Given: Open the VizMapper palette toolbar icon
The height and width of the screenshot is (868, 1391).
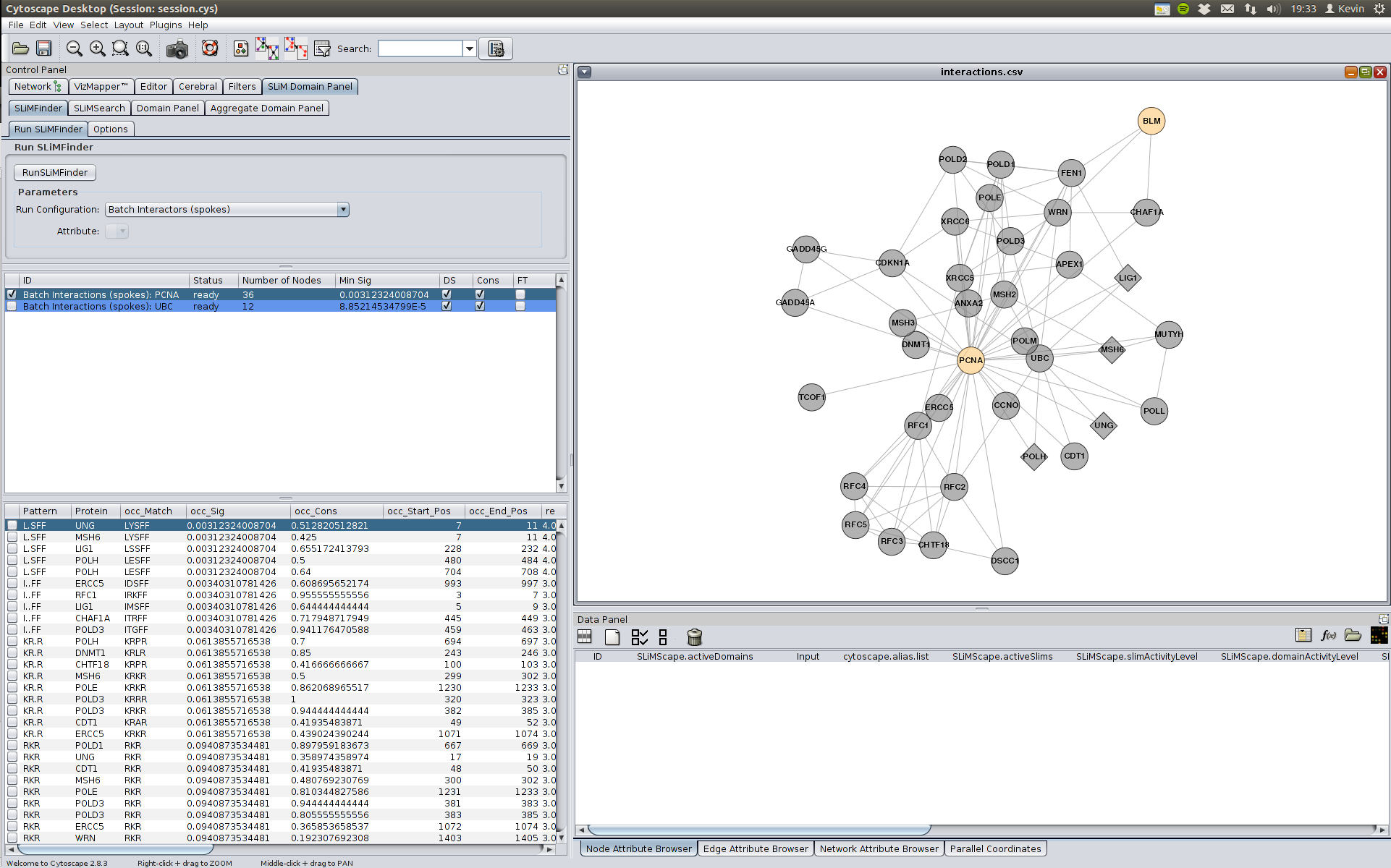Looking at the screenshot, I should (241, 48).
